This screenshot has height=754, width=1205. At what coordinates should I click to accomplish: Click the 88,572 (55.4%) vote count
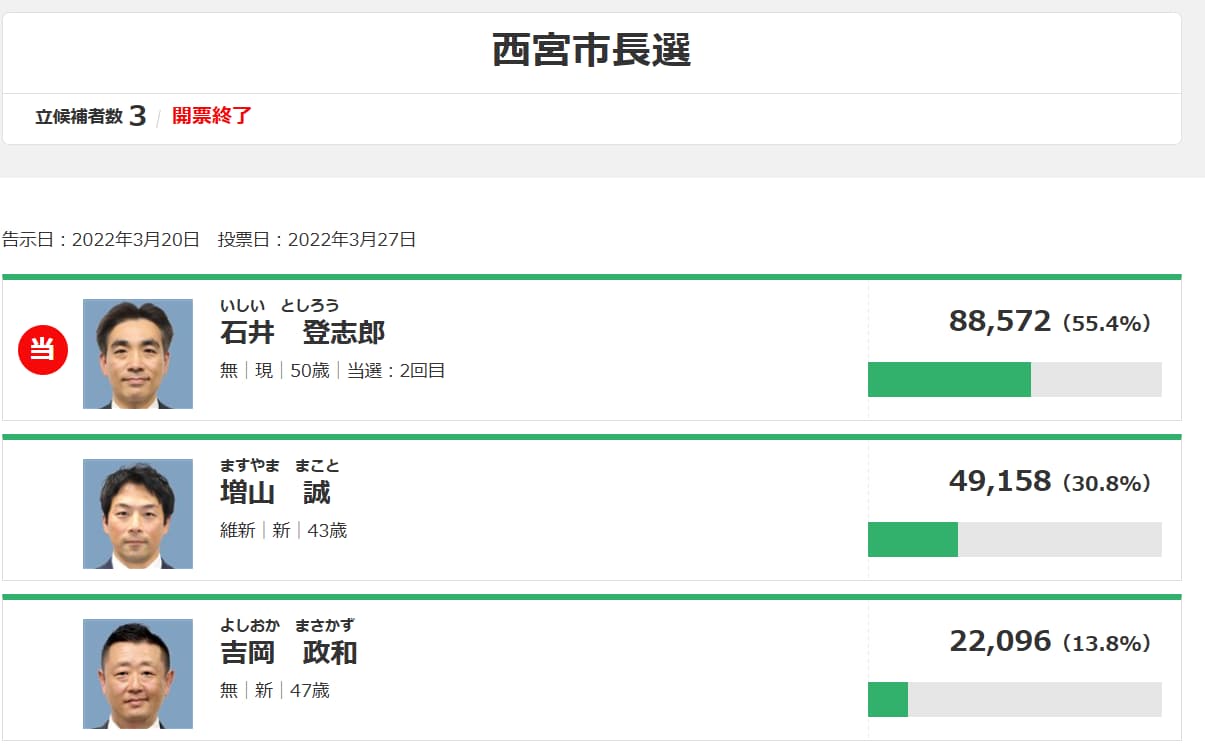[1049, 322]
